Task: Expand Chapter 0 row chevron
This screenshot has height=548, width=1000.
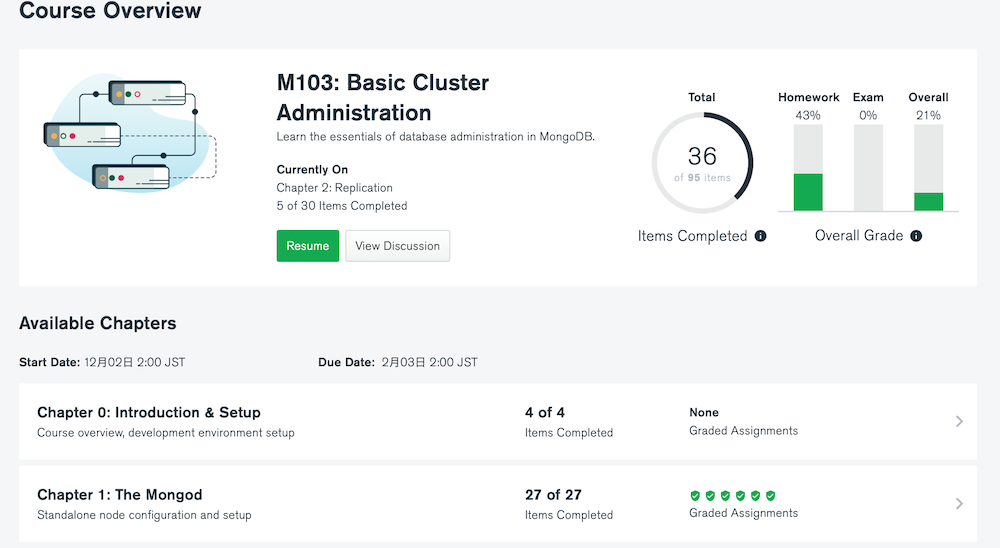Action: [x=959, y=421]
